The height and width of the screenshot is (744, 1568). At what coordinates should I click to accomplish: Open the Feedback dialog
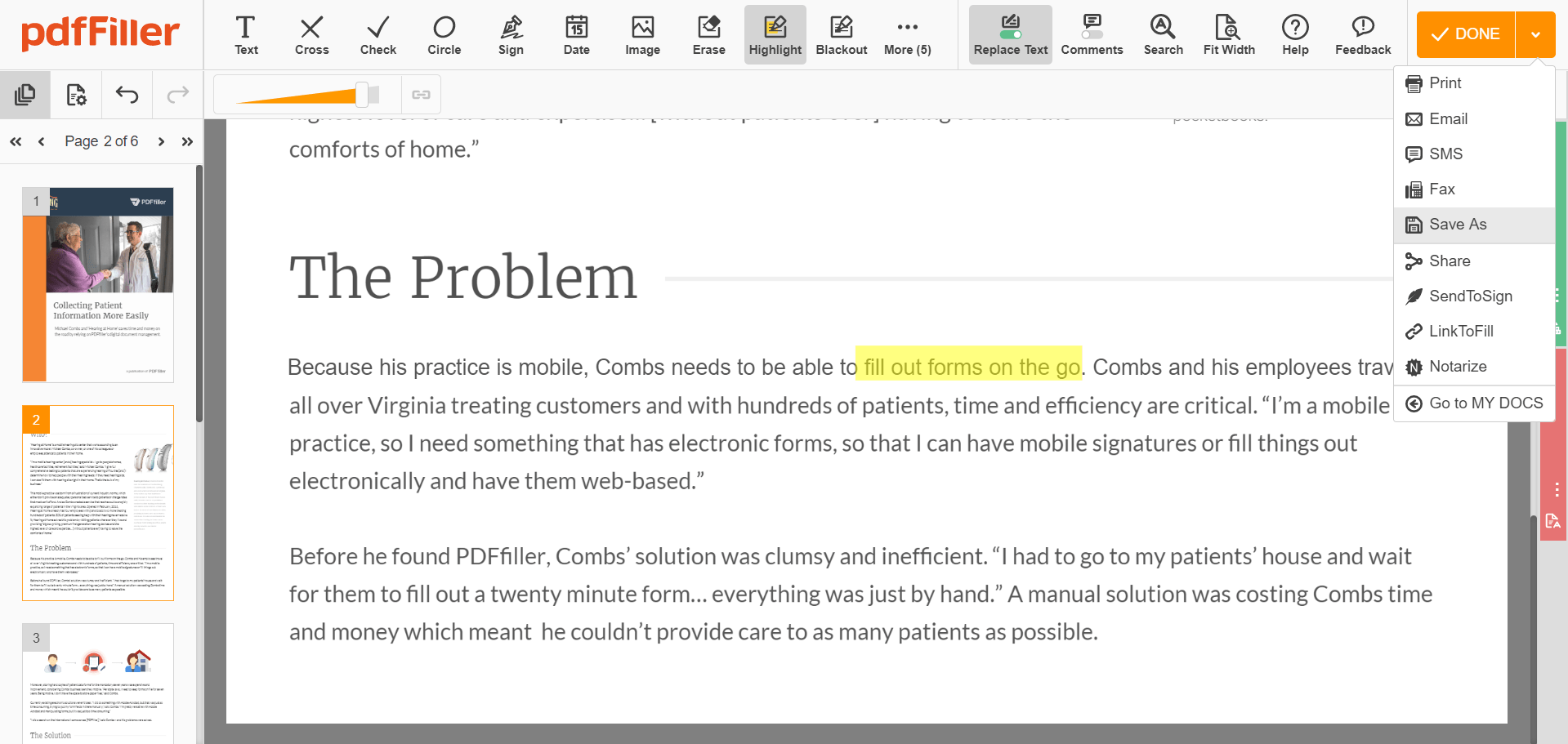point(1361,34)
